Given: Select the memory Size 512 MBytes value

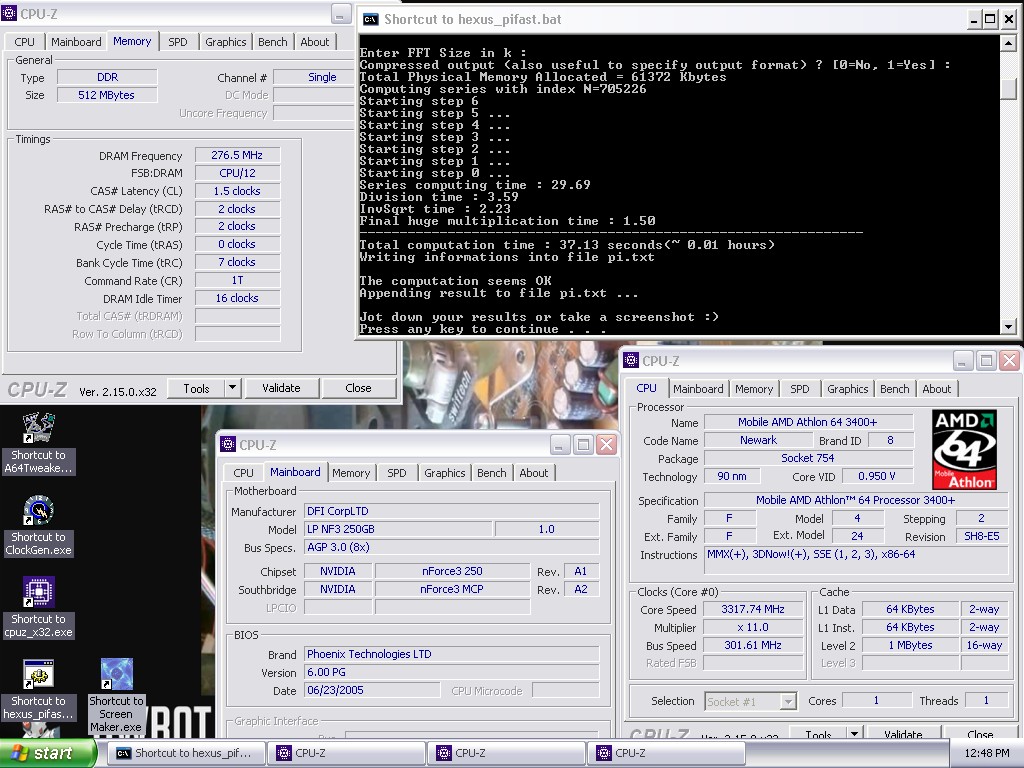Looking at the screenshot, I should click(x=107, y=95).
